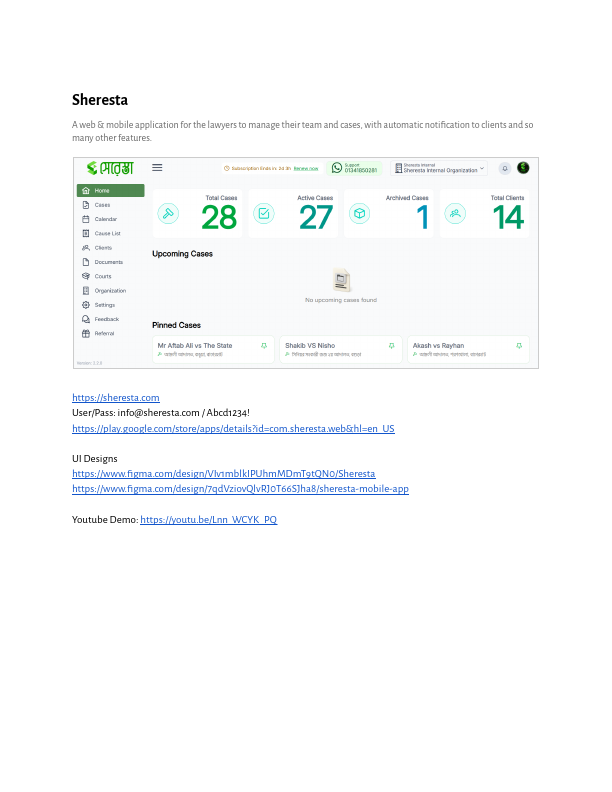612x792 pixels.
Task: Click the Home house icon
Action: (86, 190)
